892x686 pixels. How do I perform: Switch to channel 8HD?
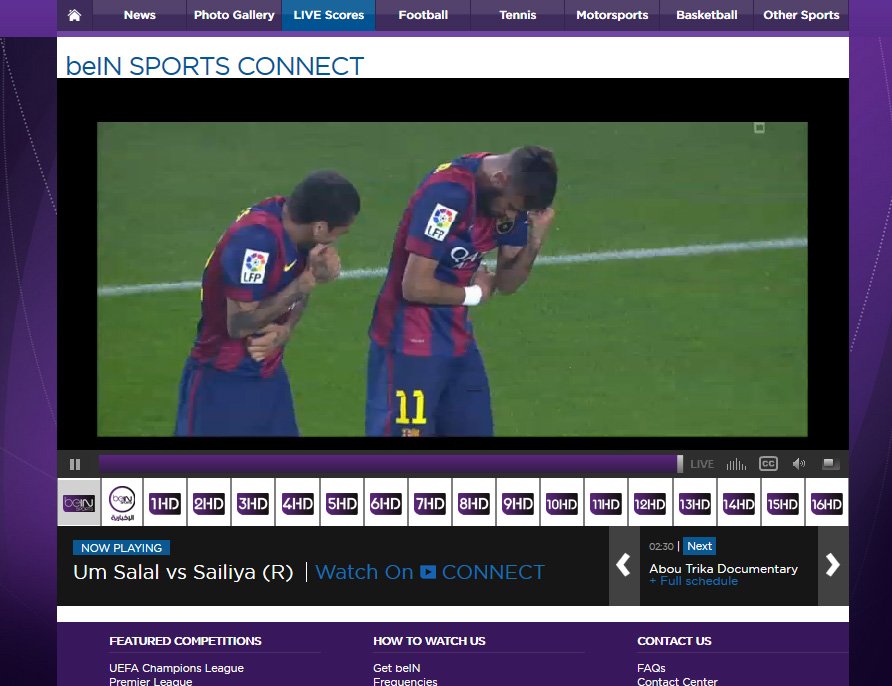[474, 503]
